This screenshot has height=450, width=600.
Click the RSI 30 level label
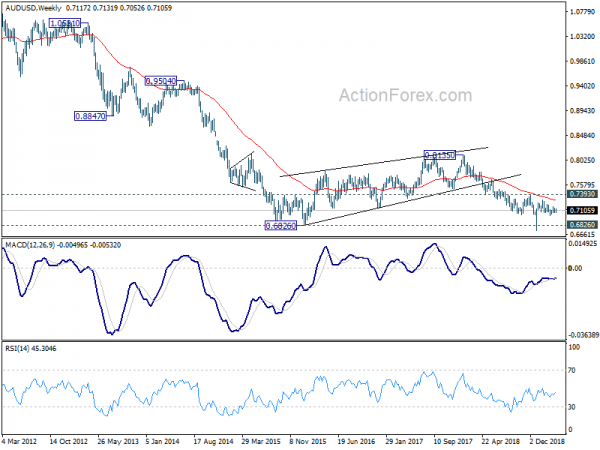tap(572, 407)
